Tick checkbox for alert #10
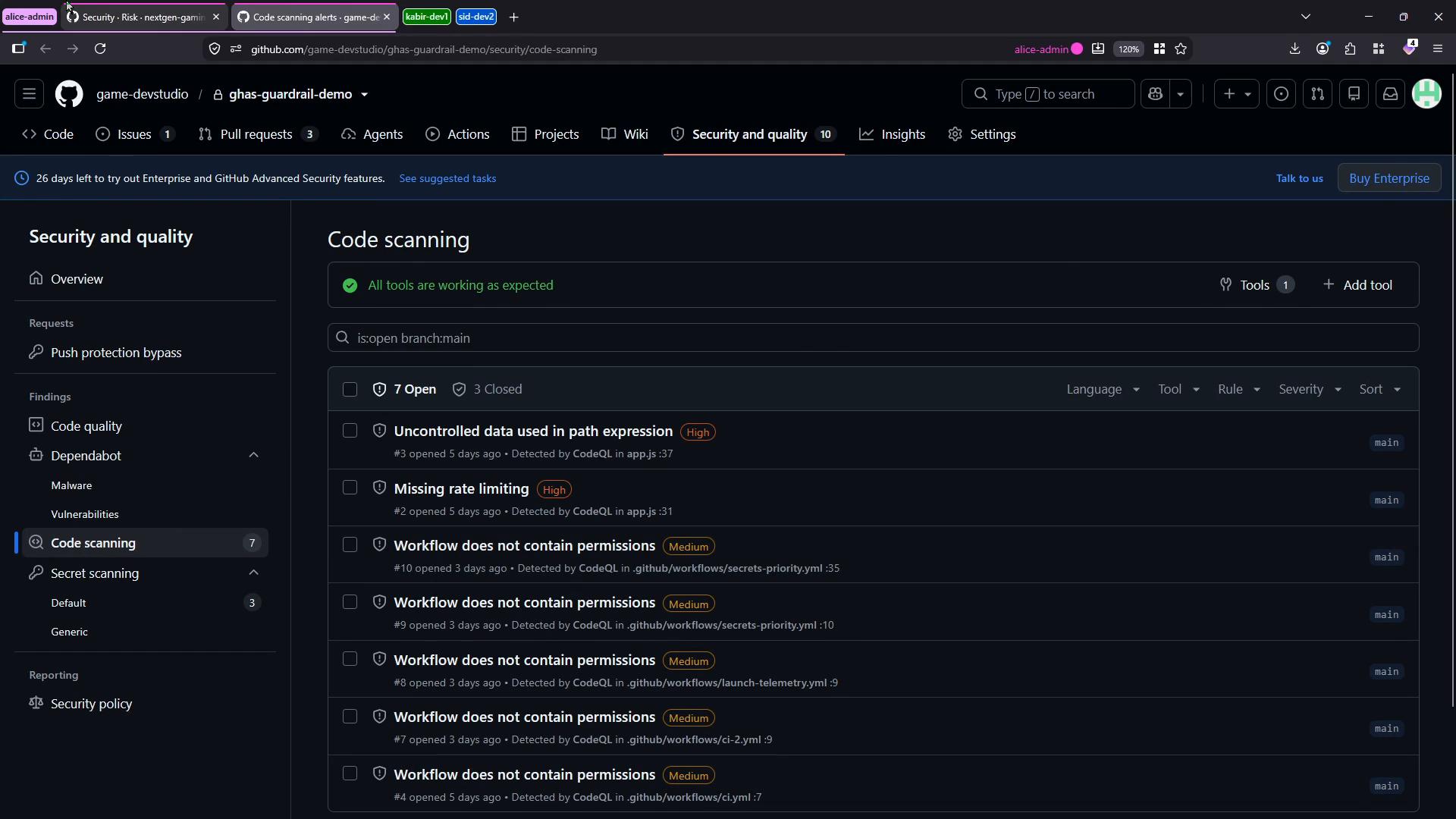The height and width of the screenshot is (819, 1456). [x=350, y=545]
